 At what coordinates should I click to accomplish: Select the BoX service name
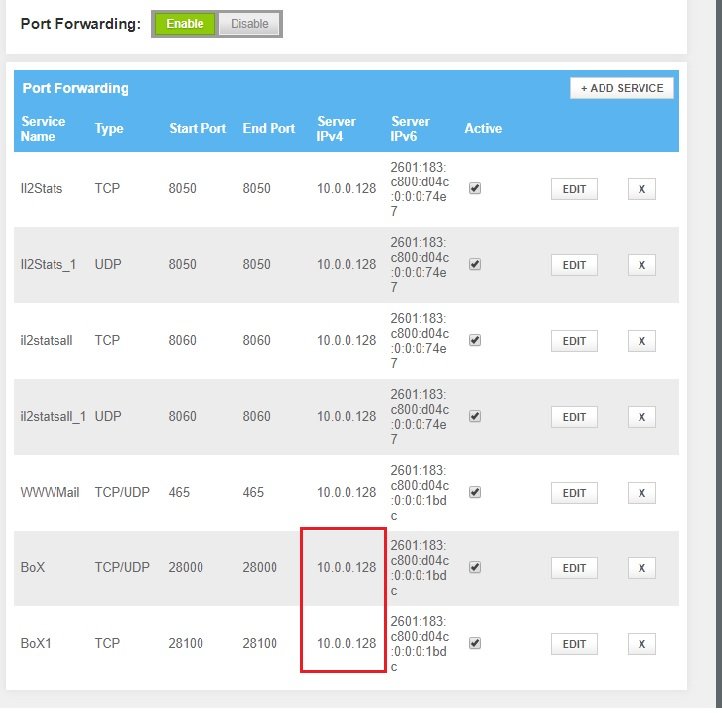click(33, 567)
